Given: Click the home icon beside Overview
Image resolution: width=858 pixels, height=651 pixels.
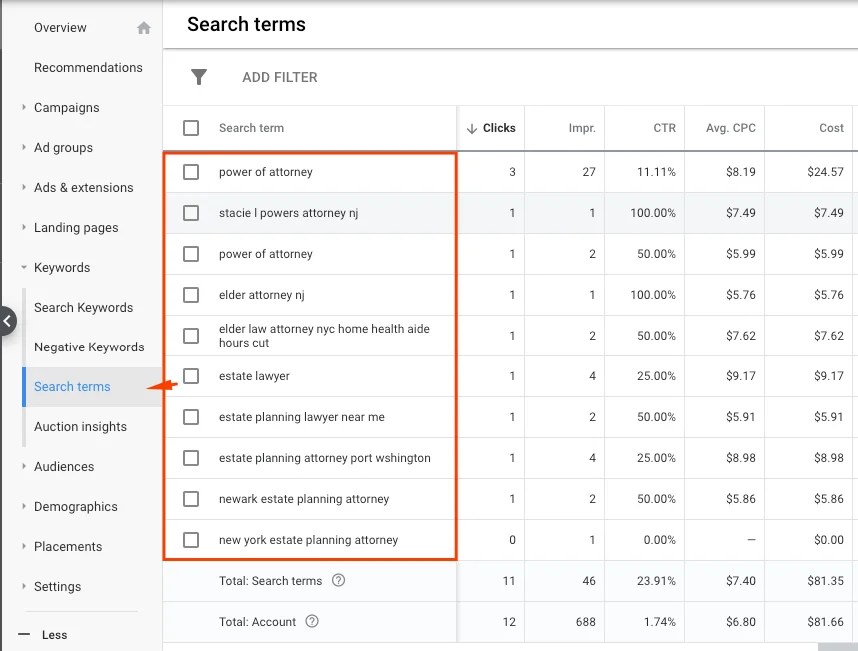Looking at the screenshot, I should coord(143,28).
